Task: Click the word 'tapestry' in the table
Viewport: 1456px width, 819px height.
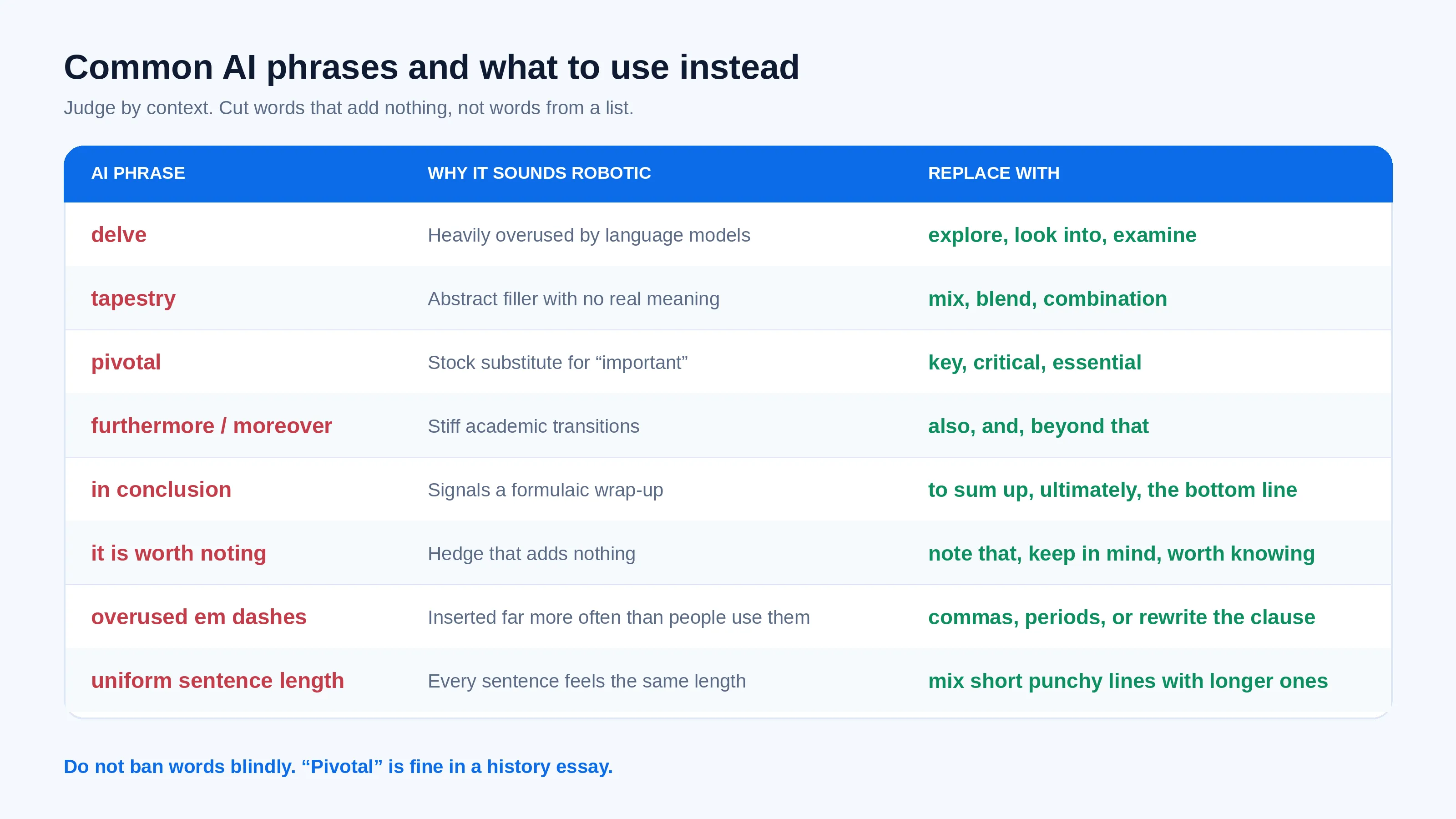Action: (133, 299)
